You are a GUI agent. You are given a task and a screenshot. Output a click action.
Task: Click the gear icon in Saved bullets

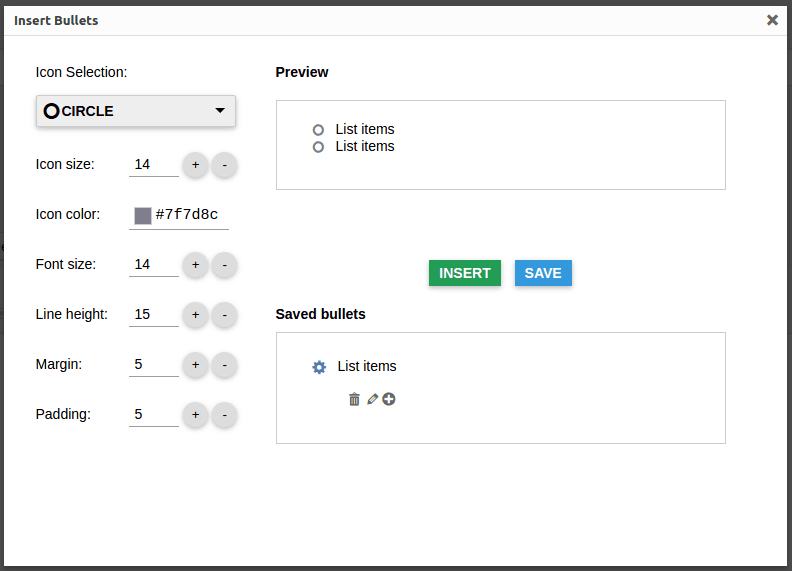pos(319,367)
